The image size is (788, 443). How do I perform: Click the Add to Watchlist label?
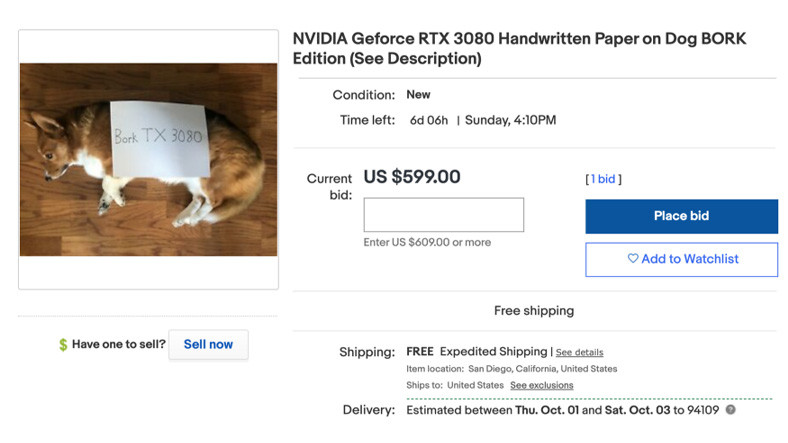point(689,259)
